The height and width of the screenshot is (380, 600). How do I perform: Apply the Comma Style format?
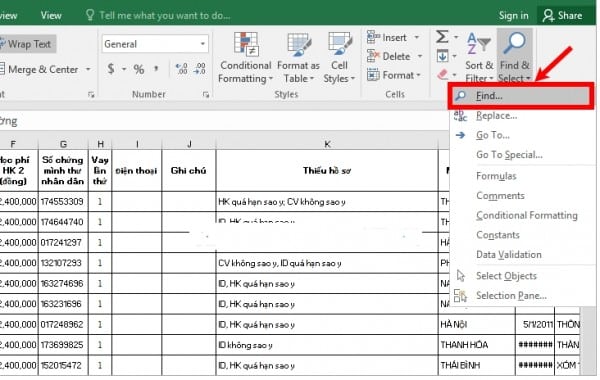(156, 69)
